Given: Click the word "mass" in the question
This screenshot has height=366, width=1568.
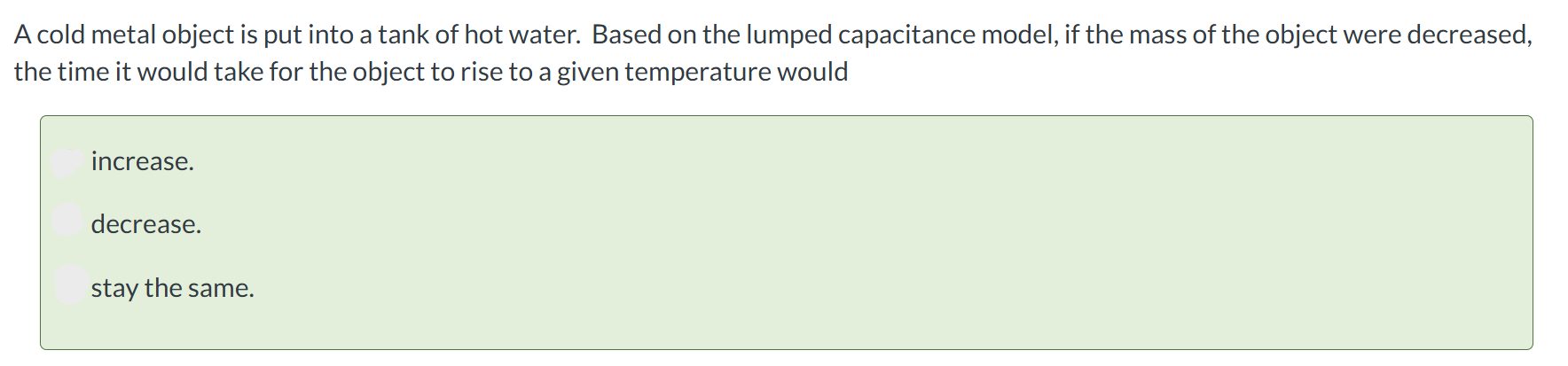Looking at the screenshot, I should tap(1157, 35).
